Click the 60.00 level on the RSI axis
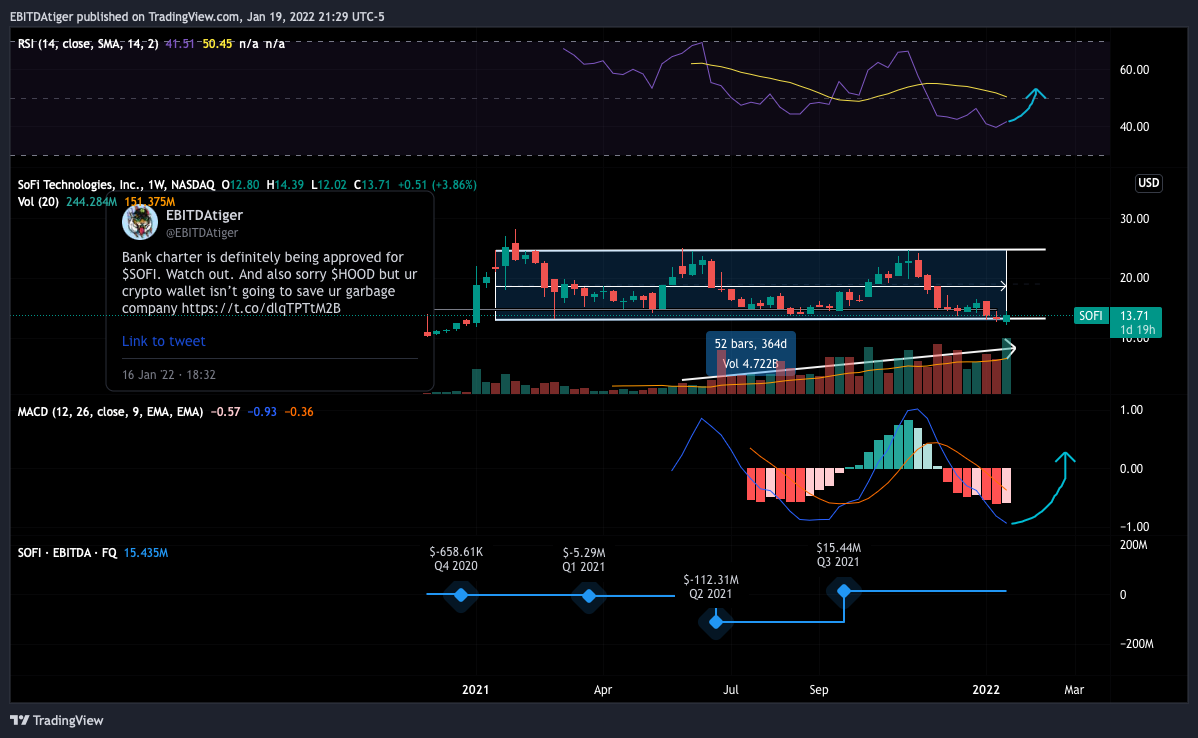This screenshot has width=1198, height=738. coord(1134,70)
